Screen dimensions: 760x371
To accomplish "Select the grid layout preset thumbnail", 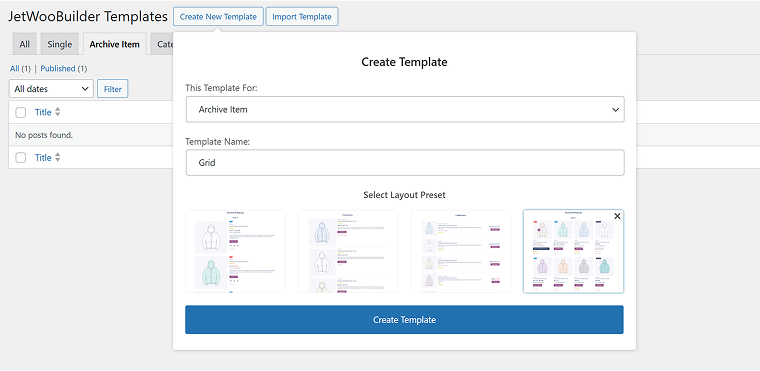I will click(x=573, y=251).
